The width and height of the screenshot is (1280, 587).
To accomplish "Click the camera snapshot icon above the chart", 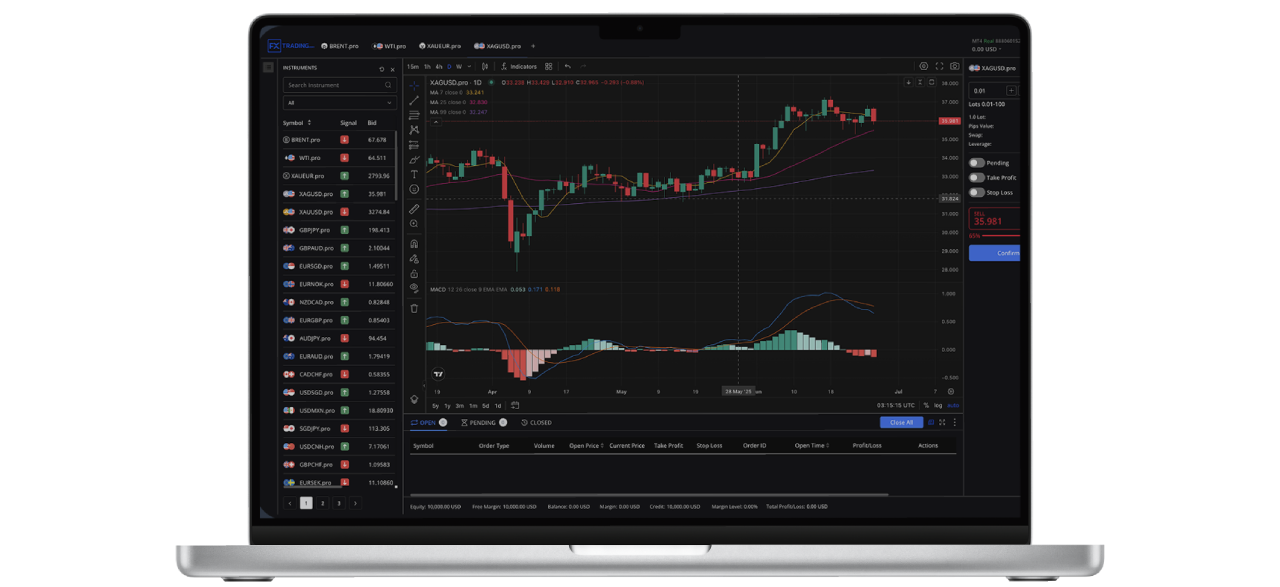I will coord(954,66).
